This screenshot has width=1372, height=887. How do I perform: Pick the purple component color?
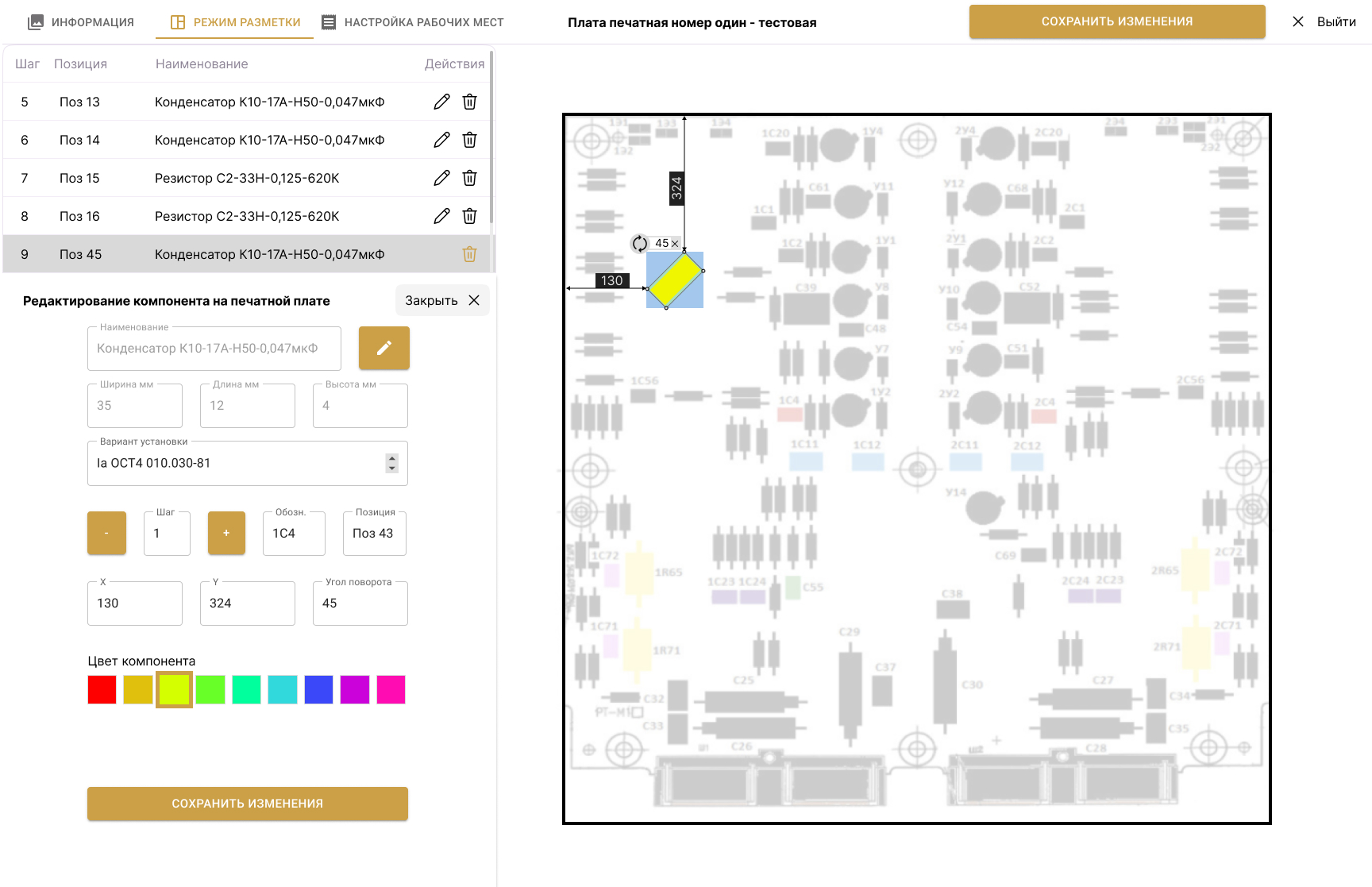point(355,689)
